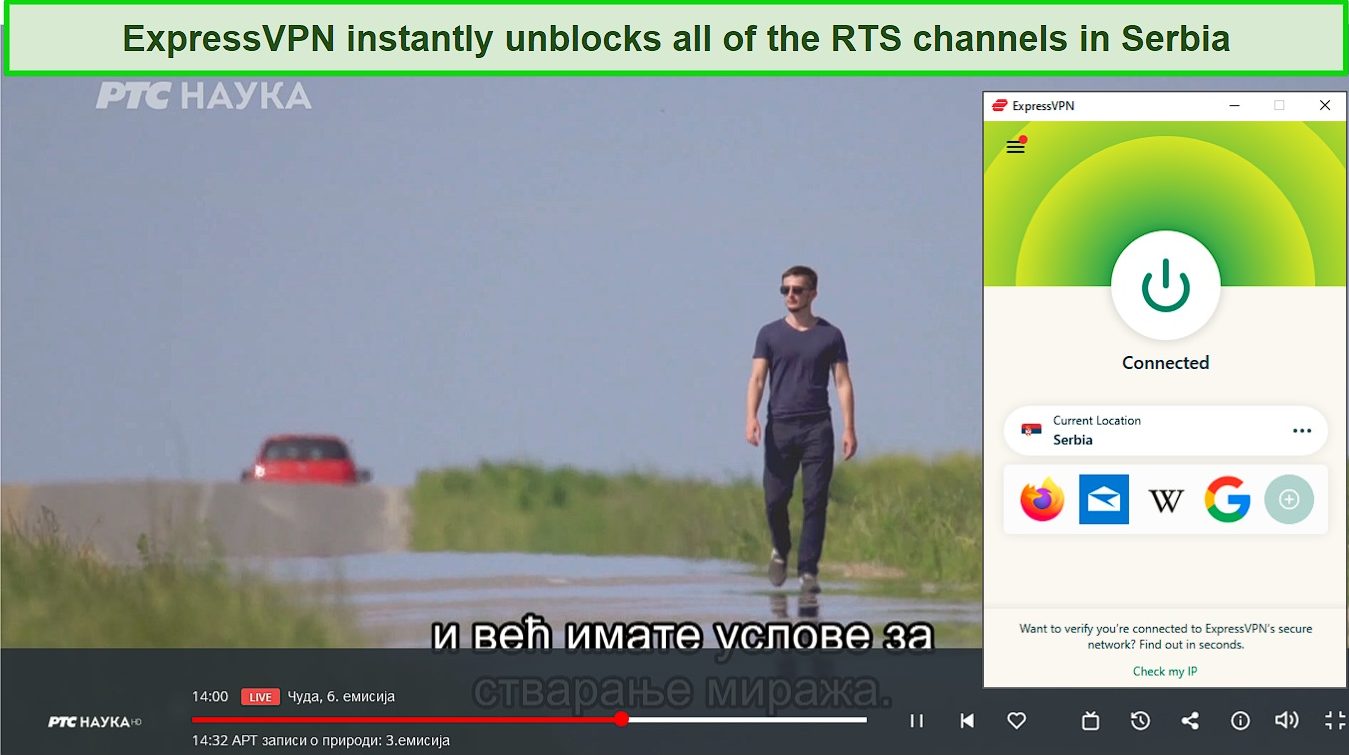The height and width of the screenshot is (755, 1349).
Task: Seek on the red video progress bar
Action: click(x=529, y=719)
